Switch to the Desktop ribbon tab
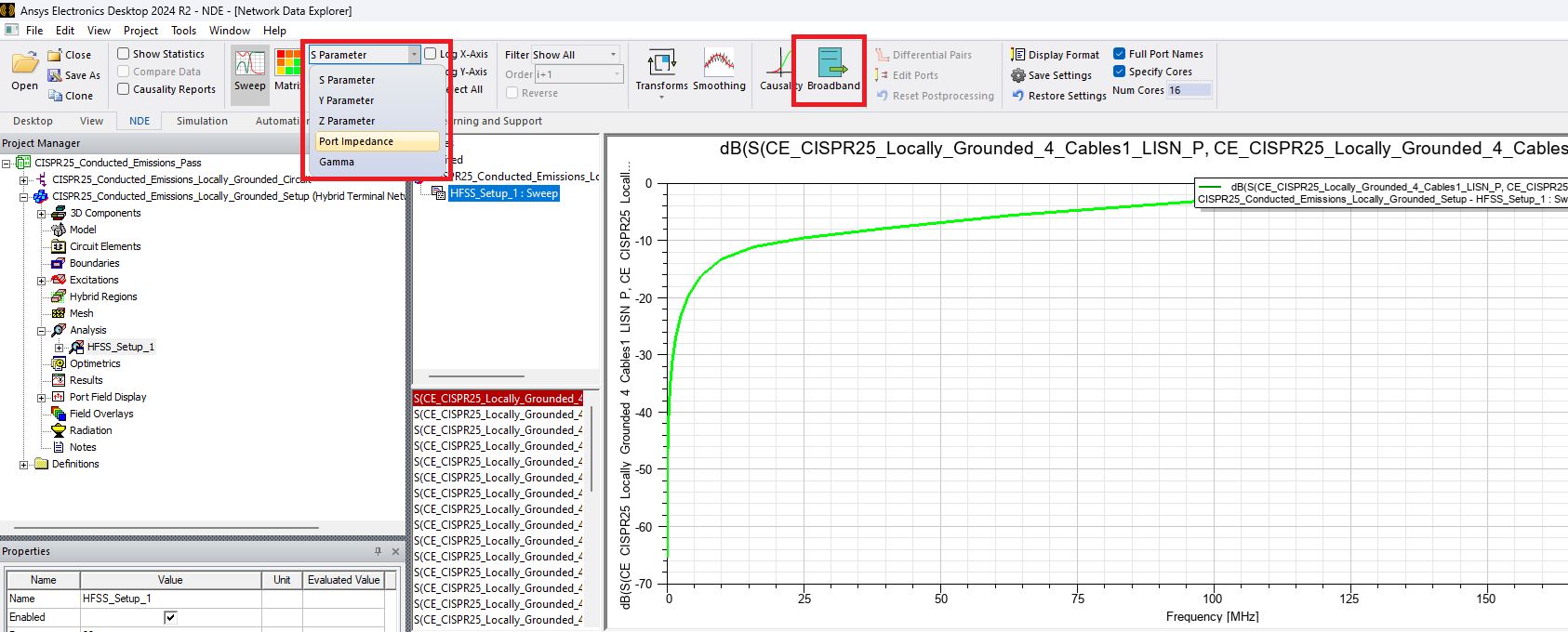The height and width of the screenshot is (632, 1568). pos(33,121)
